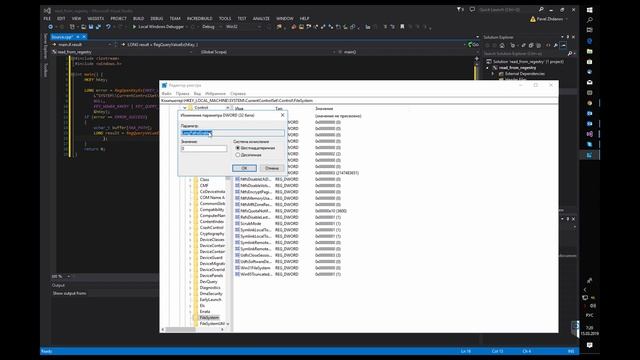The width and height of the screenshot is (640, 360).
Task: Select the Cryptography registry key
Action: click(212, 234)
